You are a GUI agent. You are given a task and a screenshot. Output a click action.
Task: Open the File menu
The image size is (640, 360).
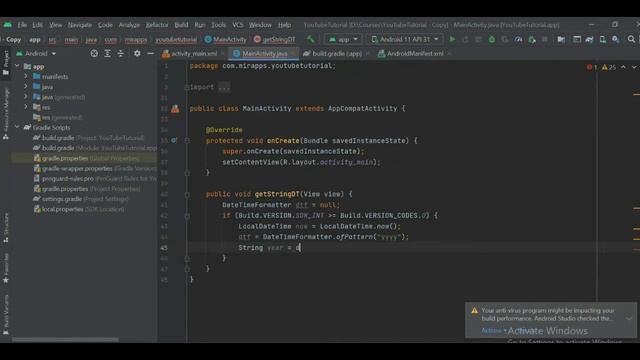coord(22,25)
